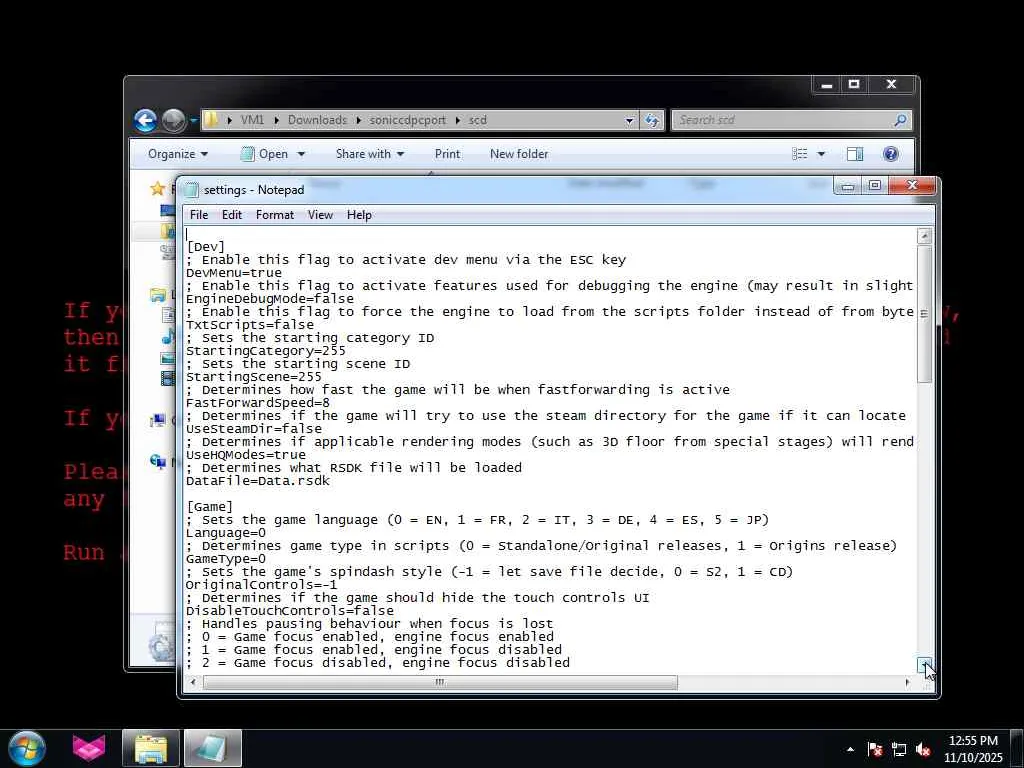Go back in the Explorer window
1024x768 pixels.
click(145, 120)
